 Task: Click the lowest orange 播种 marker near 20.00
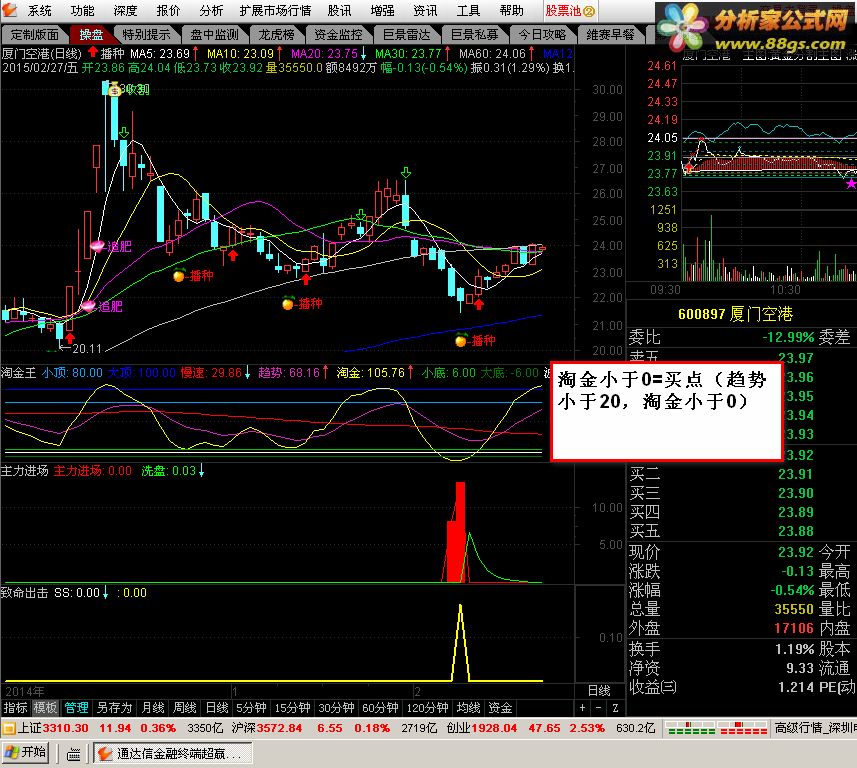pyautogui.click(x=461, y=340)
